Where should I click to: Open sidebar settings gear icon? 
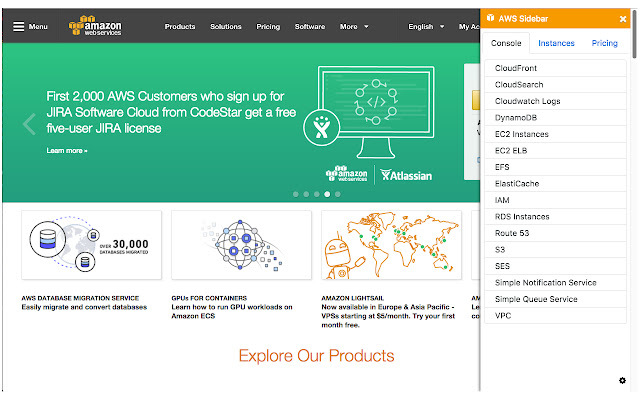[622, 380]
